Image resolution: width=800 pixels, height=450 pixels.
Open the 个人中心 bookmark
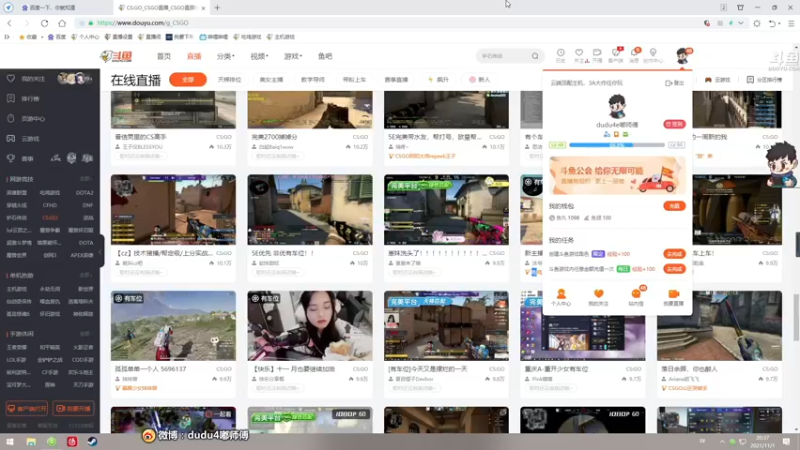85,37
